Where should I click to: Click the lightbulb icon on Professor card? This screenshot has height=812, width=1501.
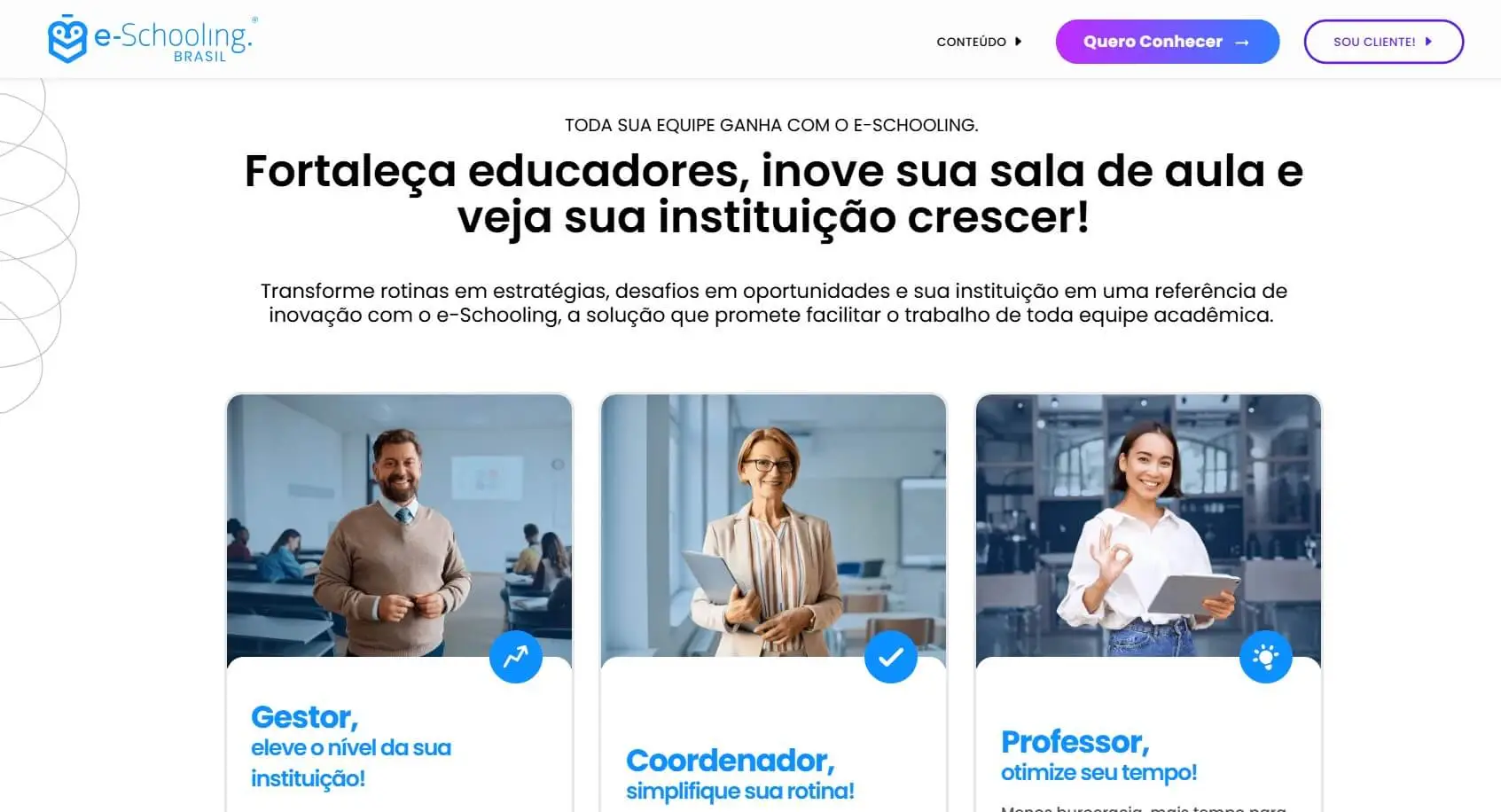1266,657
